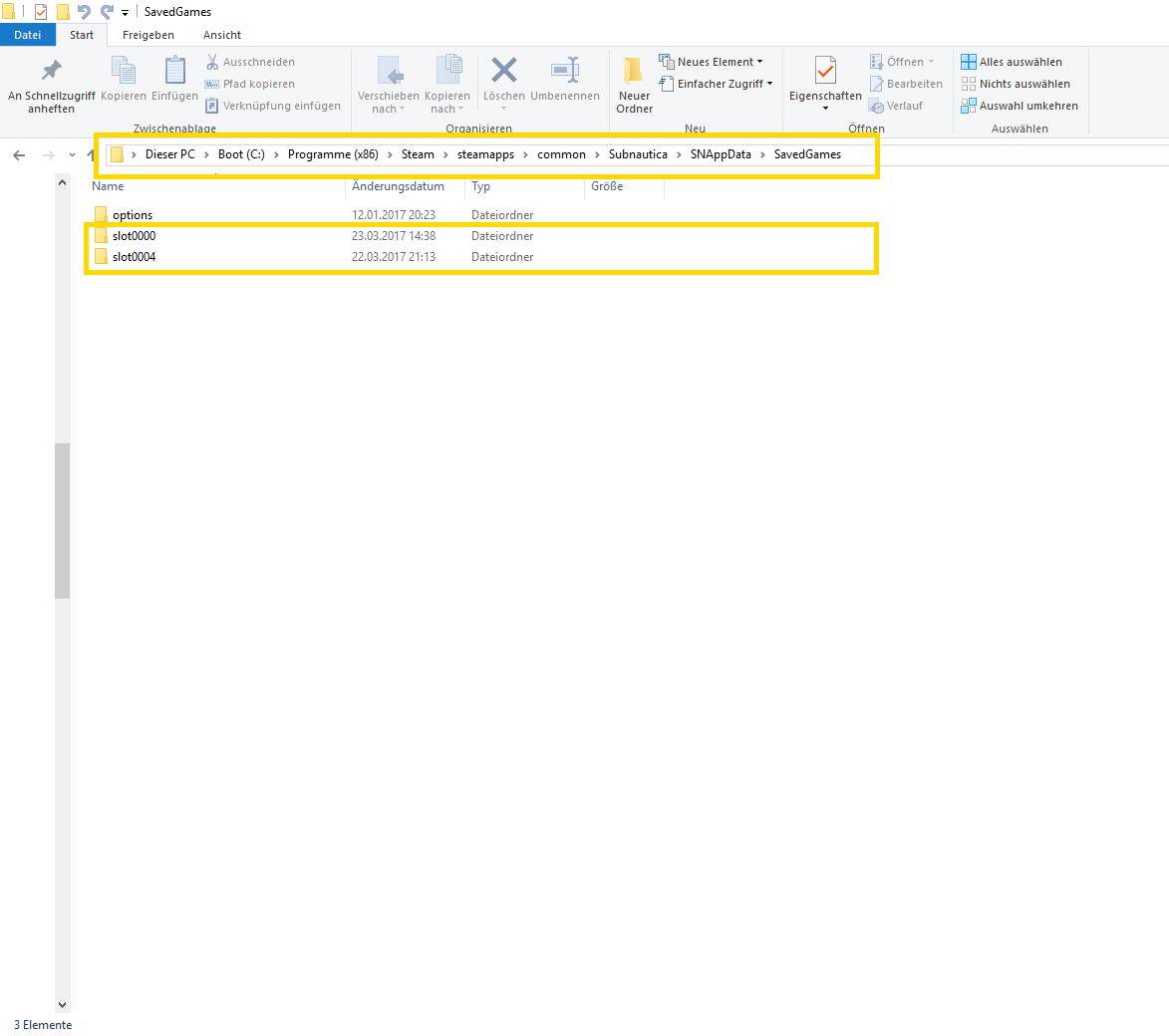Click Bearbeiten in the ribbon
Viewport: 1169px width, 1036px height.
coord(906,84)
